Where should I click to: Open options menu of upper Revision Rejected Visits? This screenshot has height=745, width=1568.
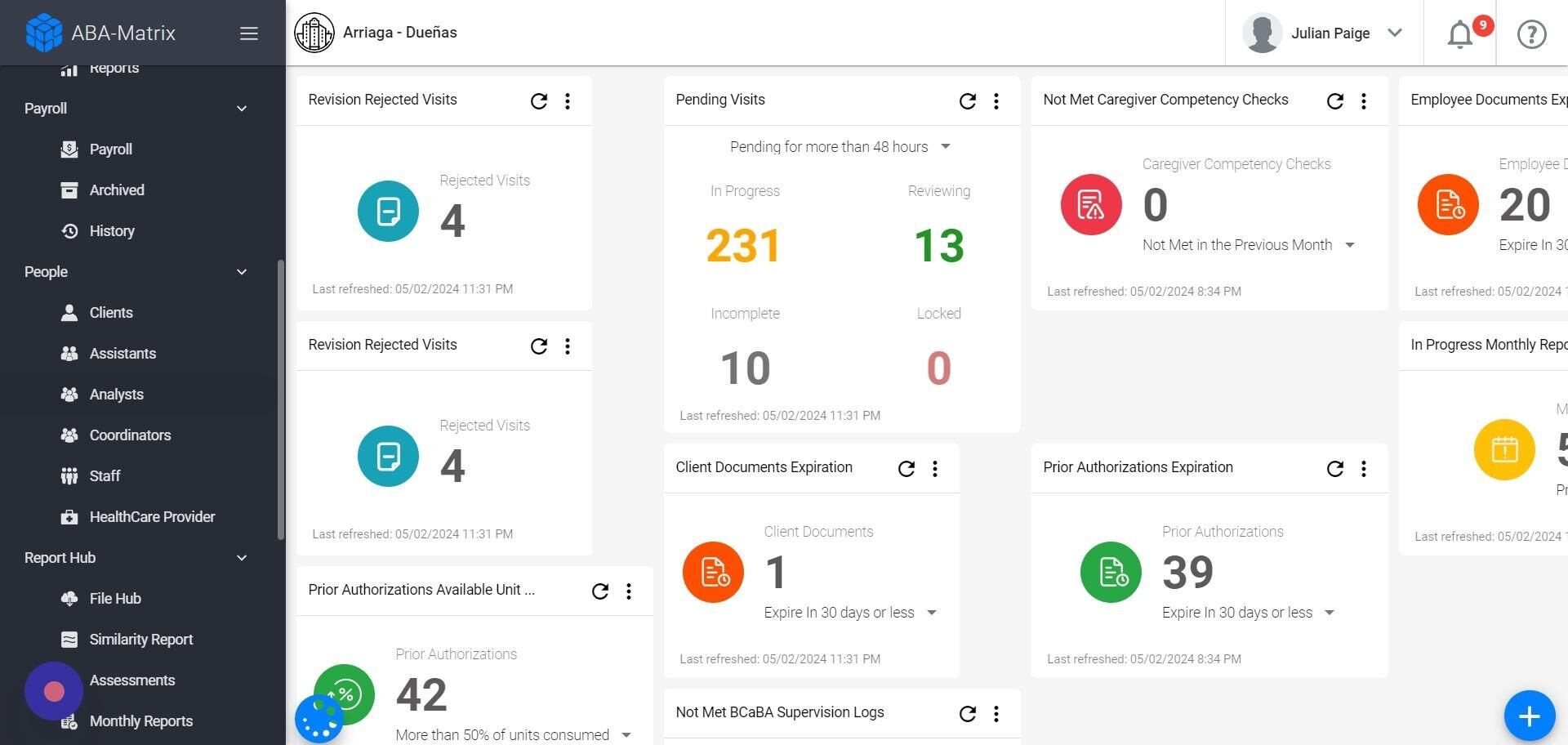pyautogui.click(x=568, y=100)
